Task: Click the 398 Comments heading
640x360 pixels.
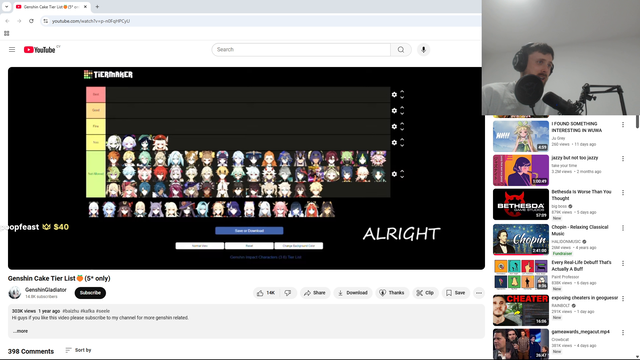Action: (31, 351)
